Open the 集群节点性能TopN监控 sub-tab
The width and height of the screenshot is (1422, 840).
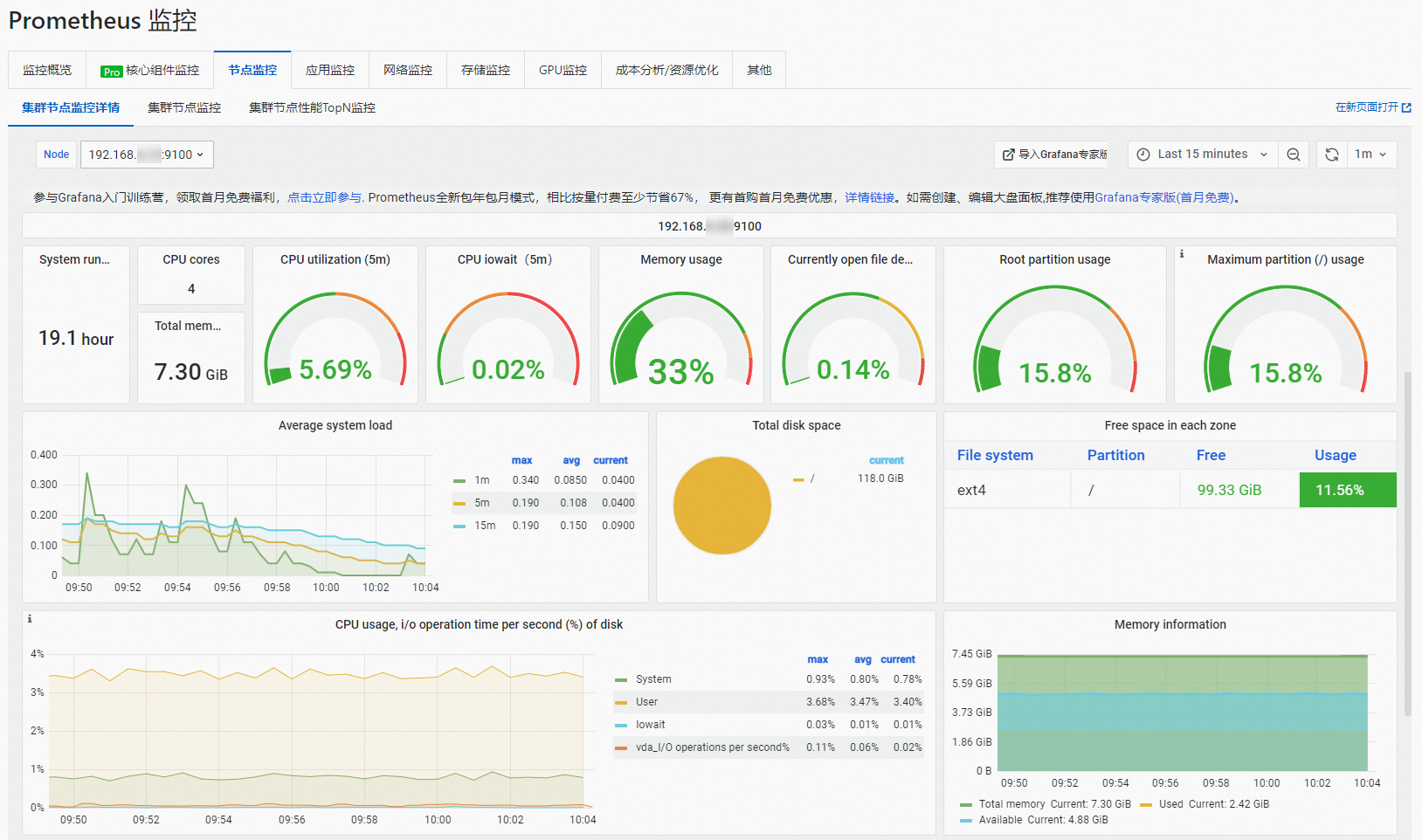312,107
